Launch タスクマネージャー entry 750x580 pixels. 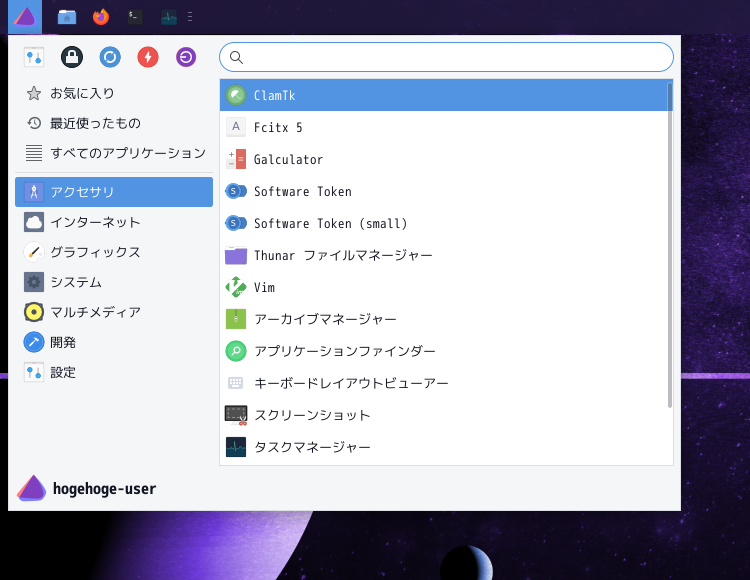pos(446,447)
